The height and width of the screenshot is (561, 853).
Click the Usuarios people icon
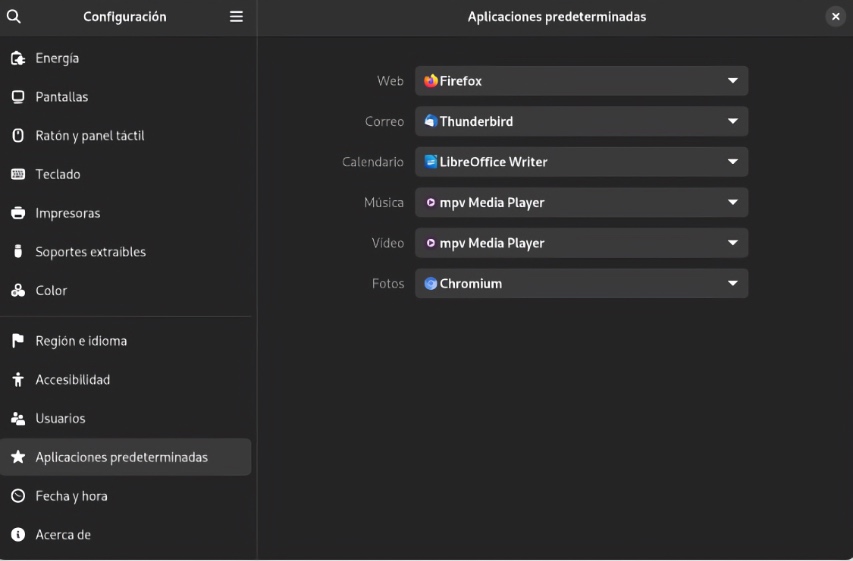(x=18, y=418)
